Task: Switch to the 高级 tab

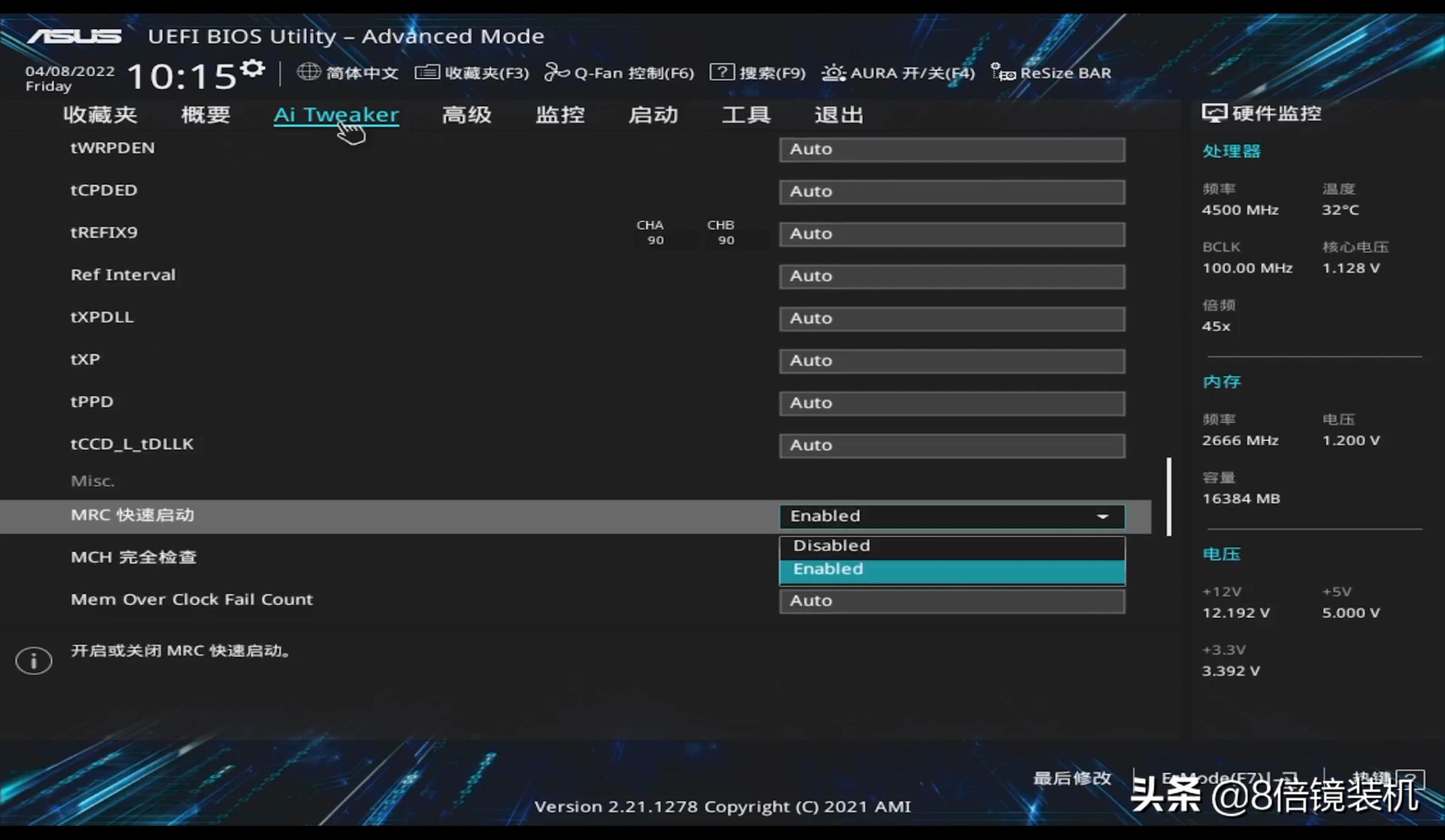Action: tap(466, 115)
